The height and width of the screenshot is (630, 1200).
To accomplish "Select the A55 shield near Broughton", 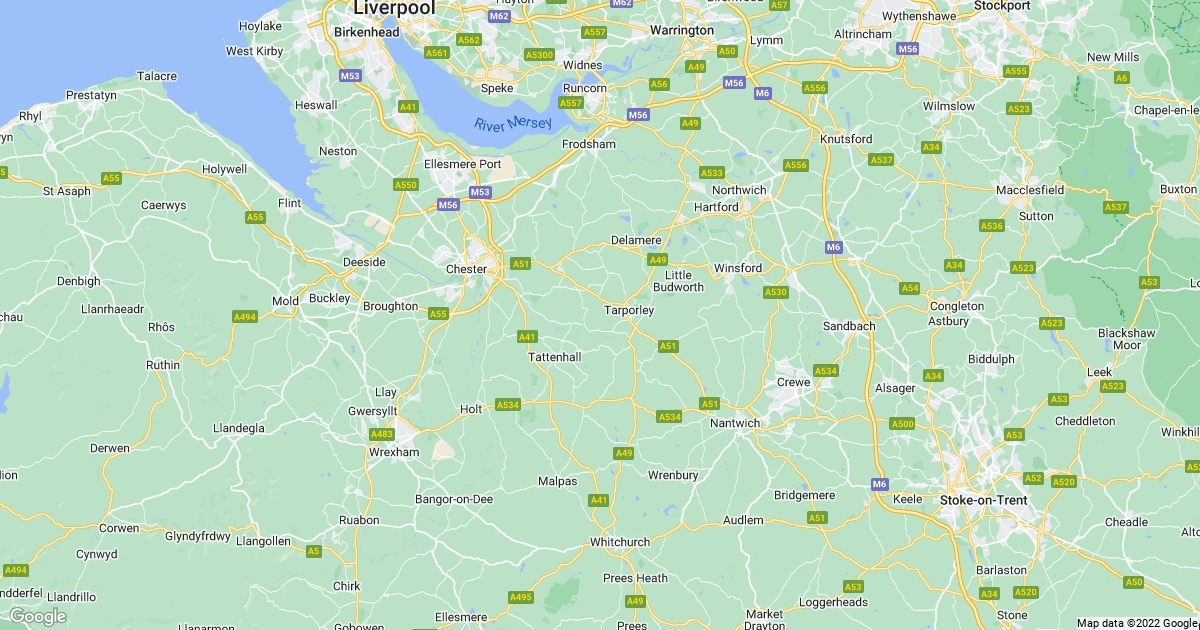I will click(x=437, y=314).
